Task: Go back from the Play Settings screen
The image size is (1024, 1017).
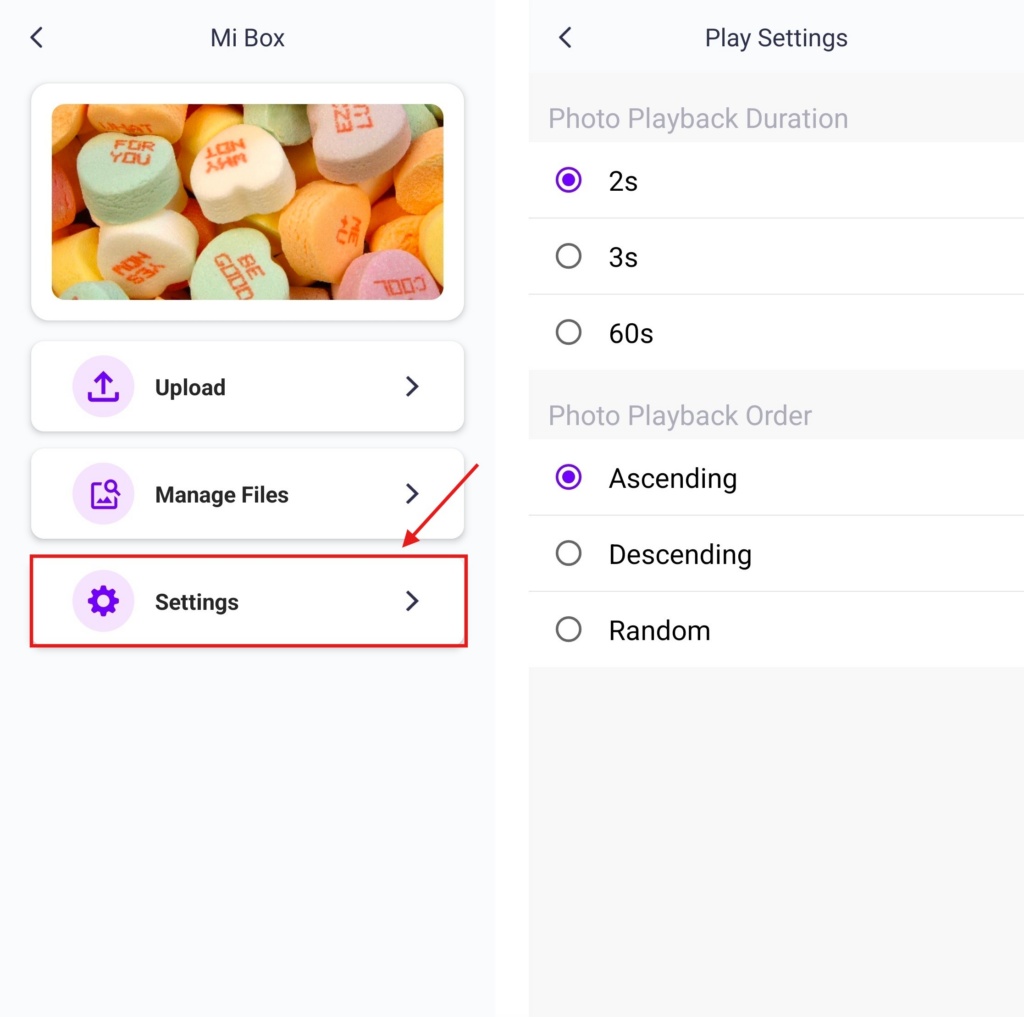Action: coord(566,38)
